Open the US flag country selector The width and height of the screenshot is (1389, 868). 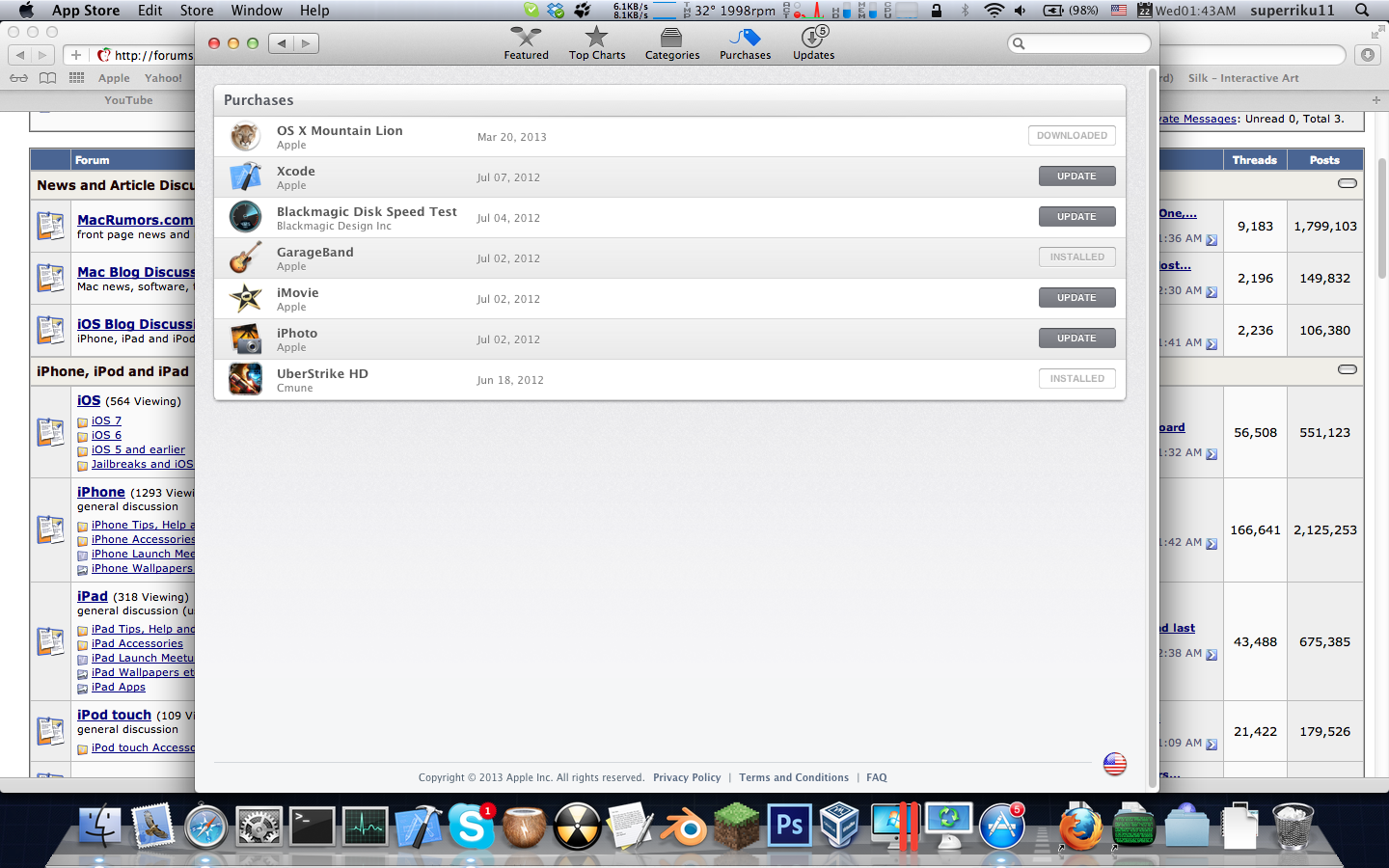click(1114, 765)
